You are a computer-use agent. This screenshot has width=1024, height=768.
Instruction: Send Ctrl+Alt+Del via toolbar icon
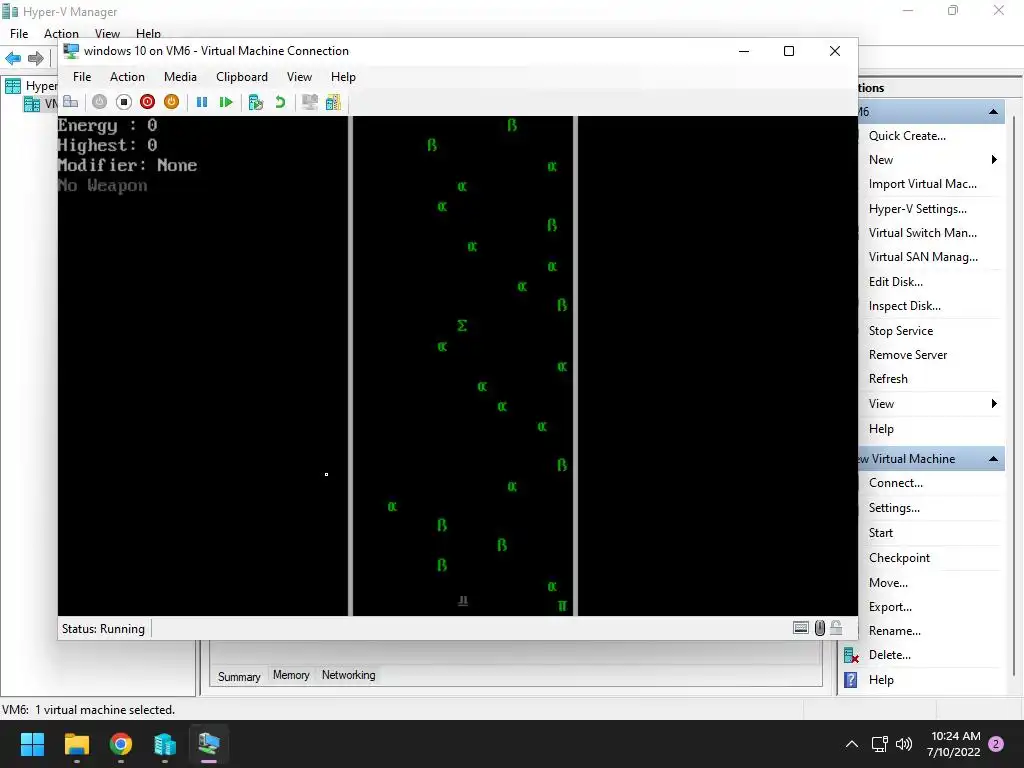click(x=71, y=102)
